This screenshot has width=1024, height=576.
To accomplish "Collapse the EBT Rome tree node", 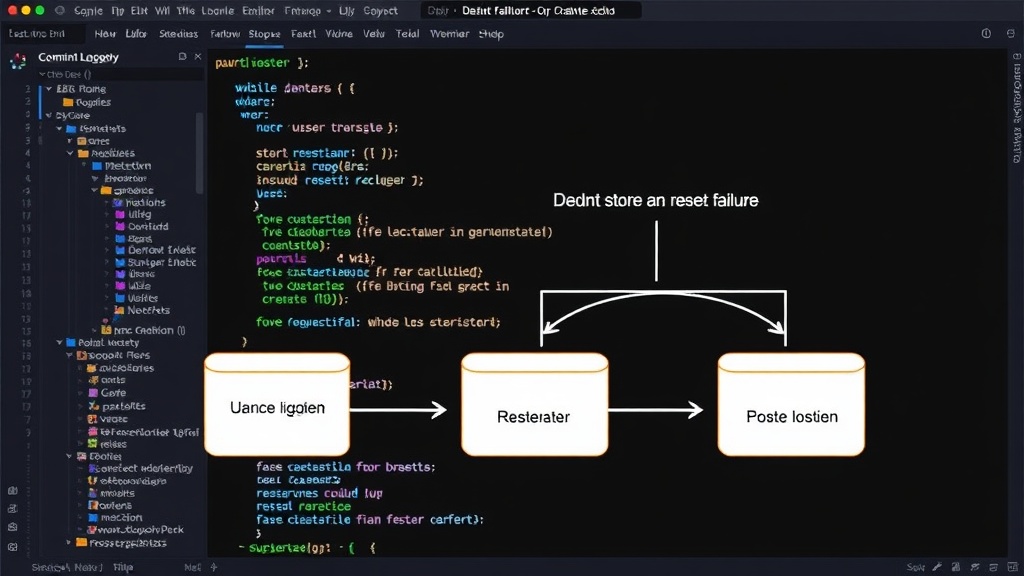I will 48,88.
